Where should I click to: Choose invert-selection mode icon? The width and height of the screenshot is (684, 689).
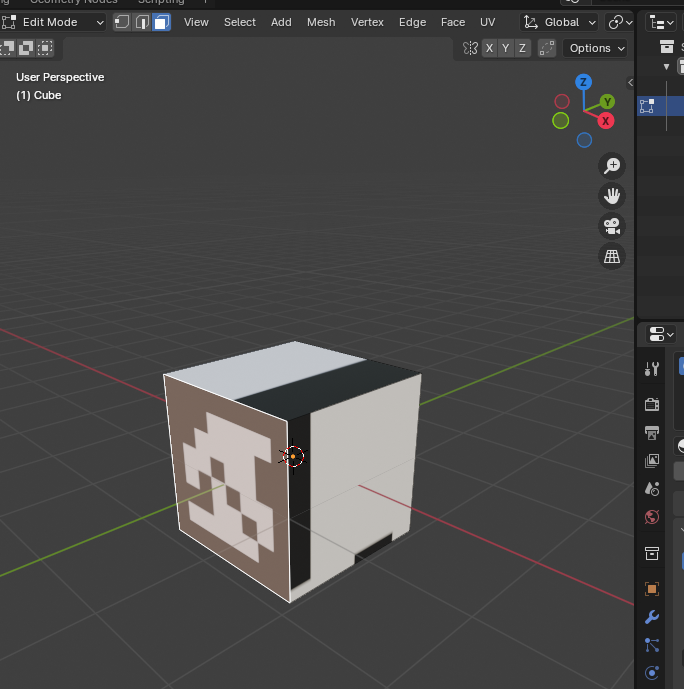pyautogui.click(x=26, y=47)
